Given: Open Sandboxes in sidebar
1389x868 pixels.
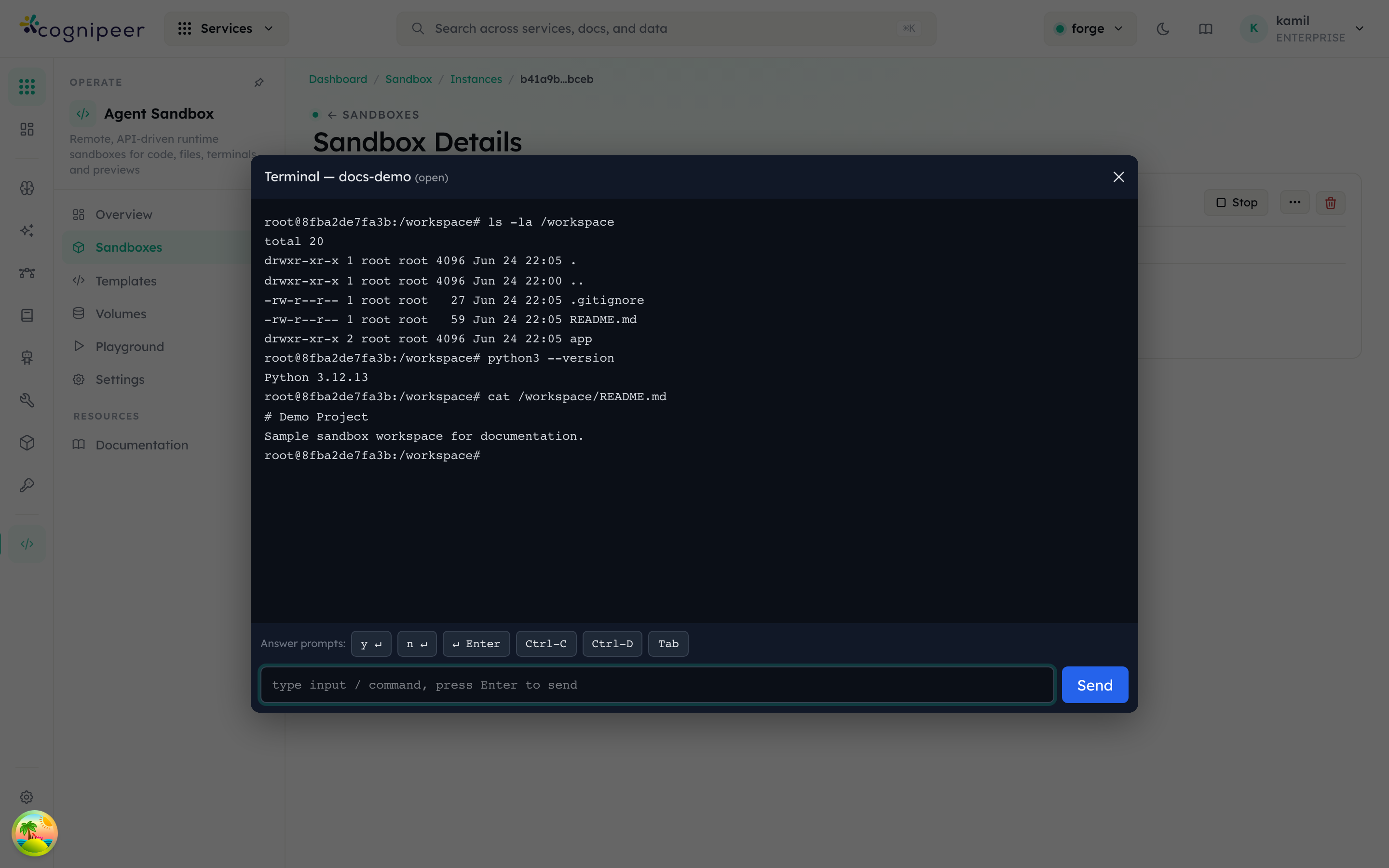Looking at the screenshot, I should (129, 247).
